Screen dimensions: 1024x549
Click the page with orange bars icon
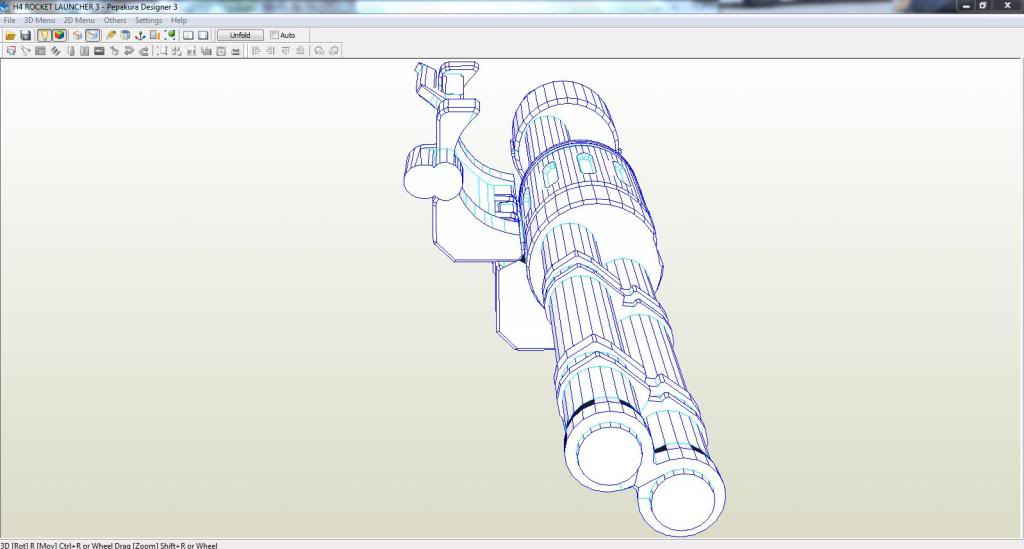(155, 35)
